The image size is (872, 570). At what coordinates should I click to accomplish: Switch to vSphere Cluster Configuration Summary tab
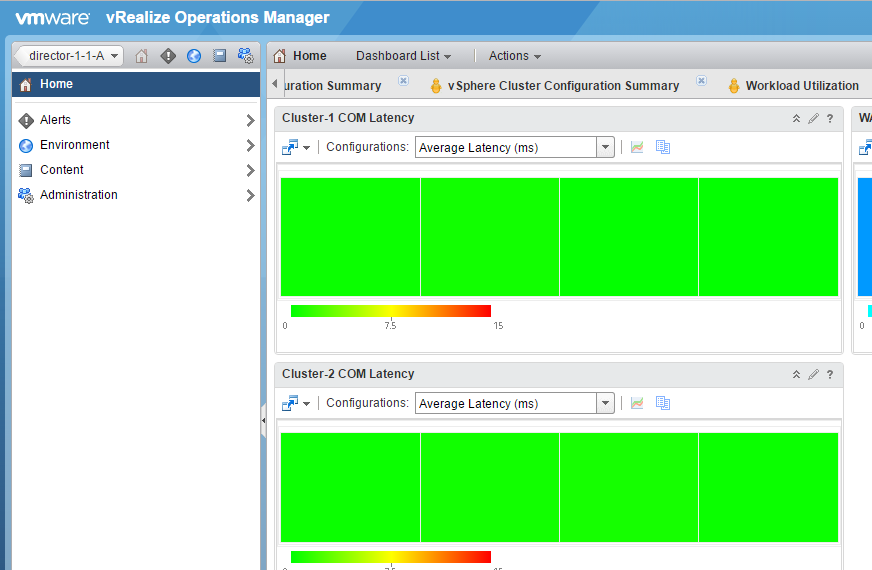tap(563, 86)
